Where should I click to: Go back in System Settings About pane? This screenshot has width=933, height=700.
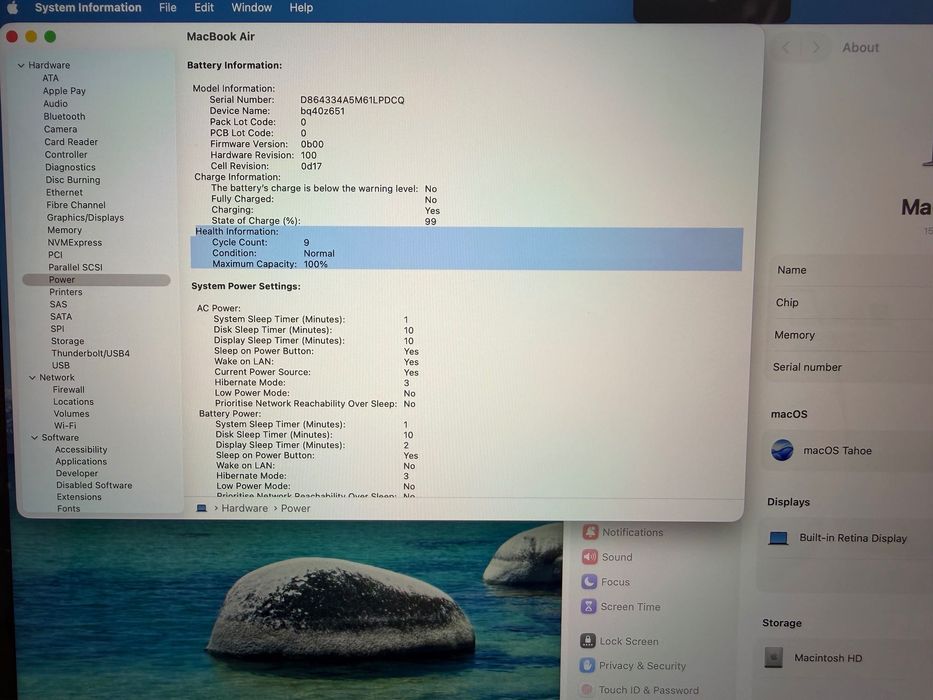[x=786, y=48]
